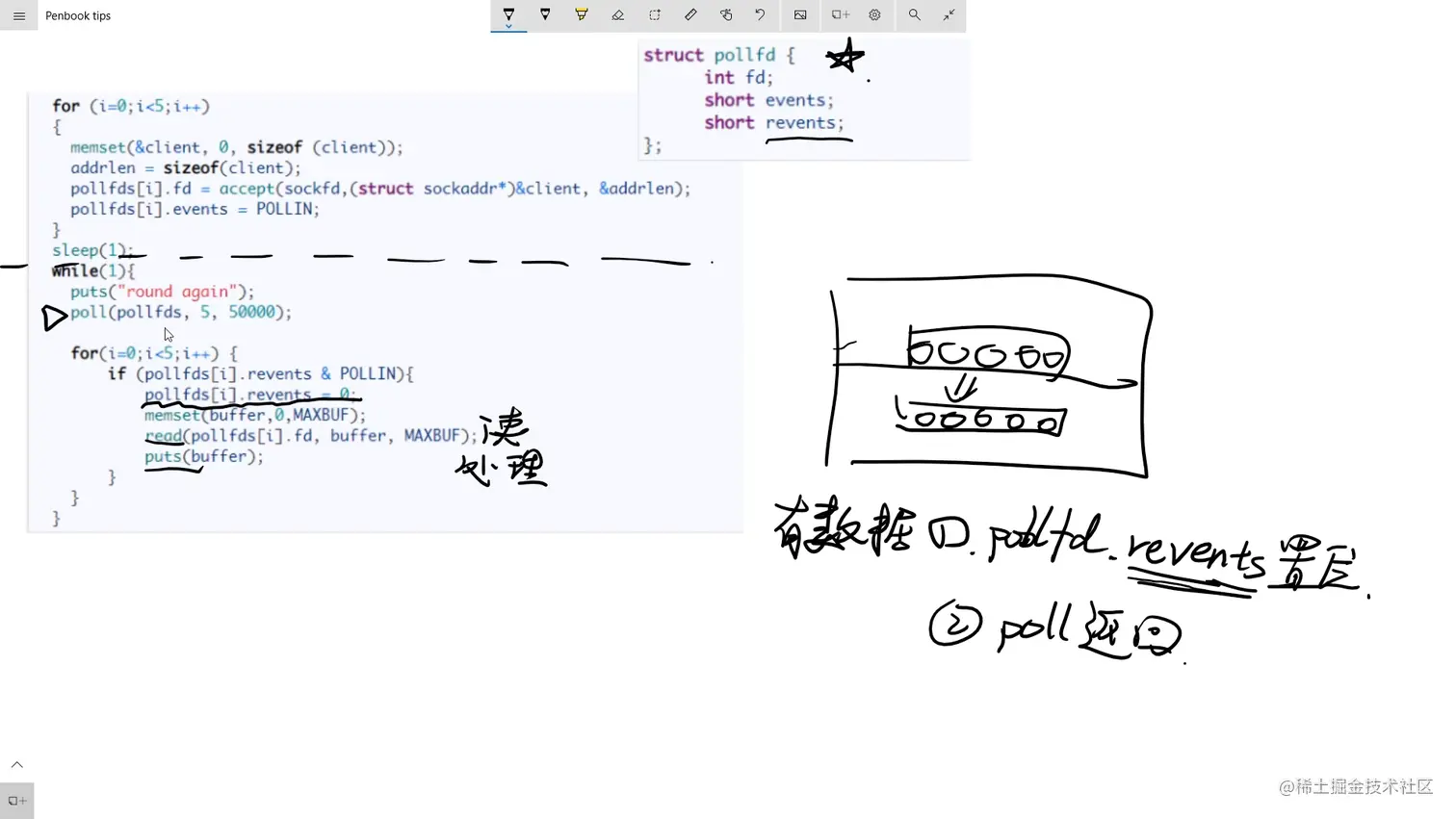Select the ruler tool
Viewport: 1456px width, 819px height.
coord(690,14)
